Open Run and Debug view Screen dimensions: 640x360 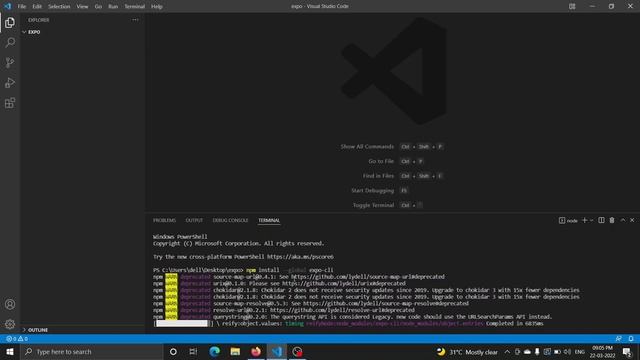click(x=10, y=82)
